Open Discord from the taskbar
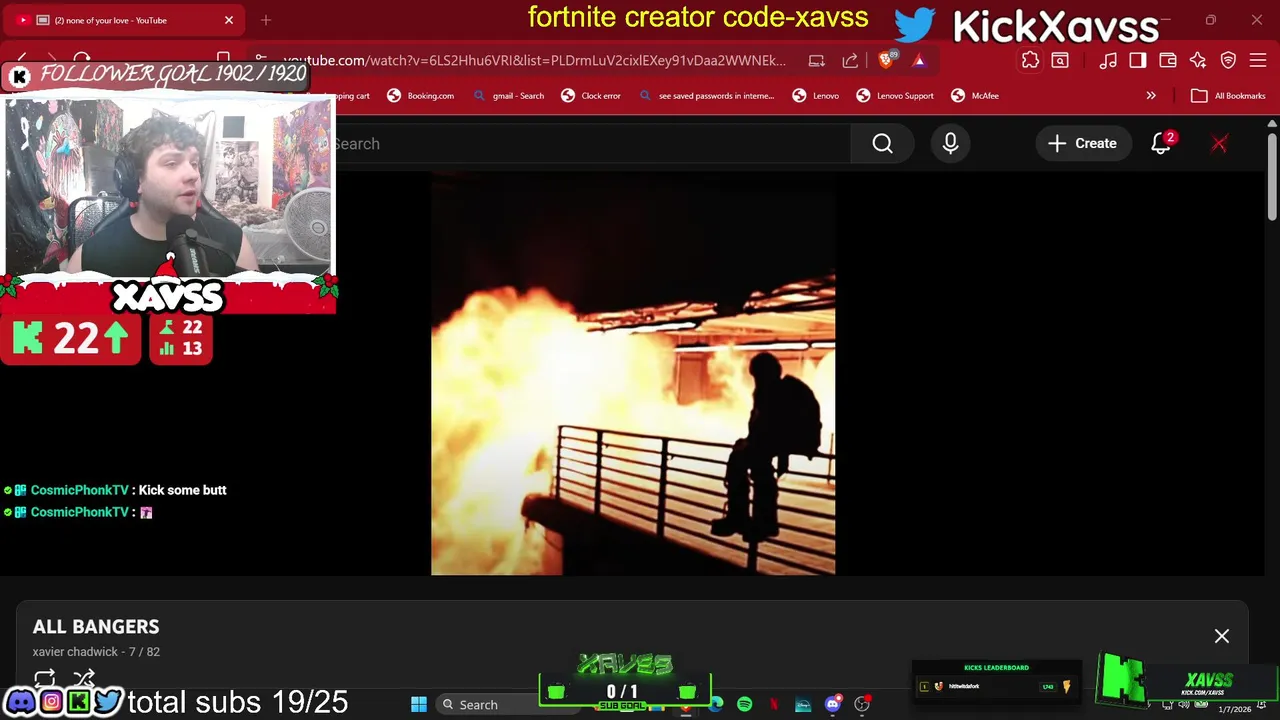The width and height of the screenshot is (1280, 720). pos(832,705)
